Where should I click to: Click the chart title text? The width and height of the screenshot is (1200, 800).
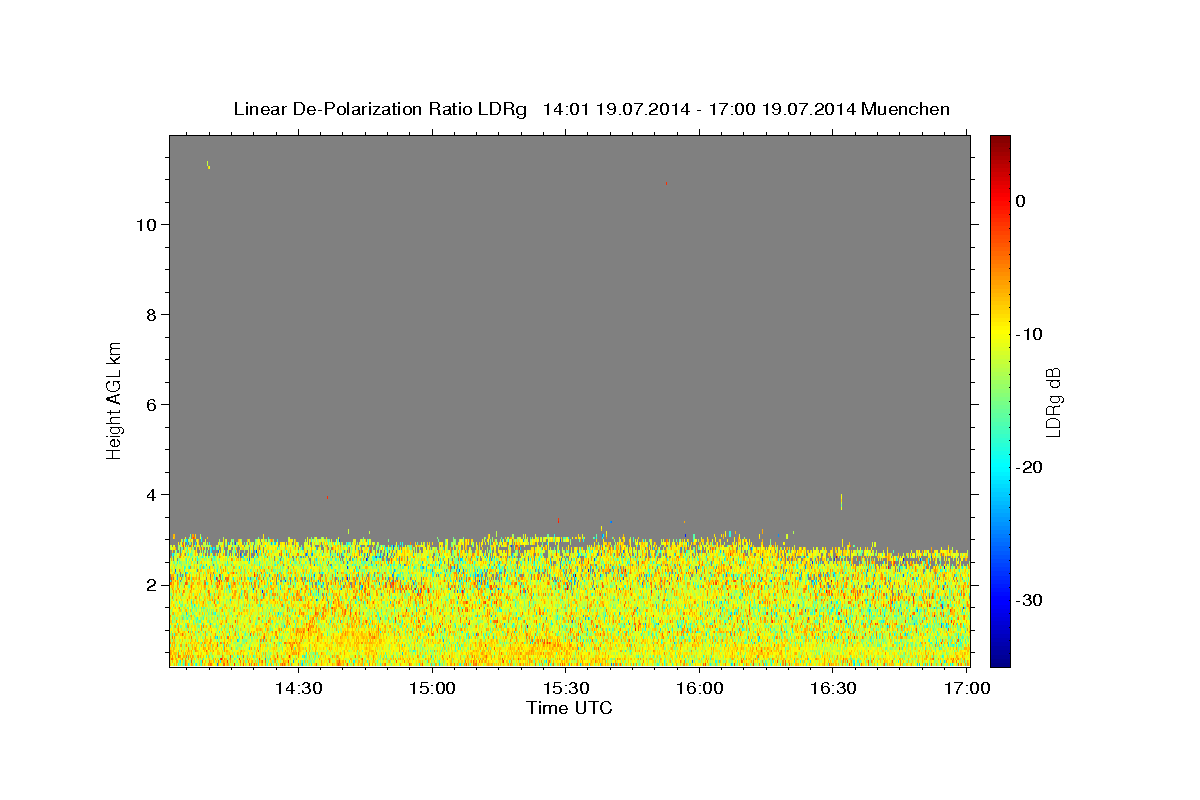(x=591, y=109)
